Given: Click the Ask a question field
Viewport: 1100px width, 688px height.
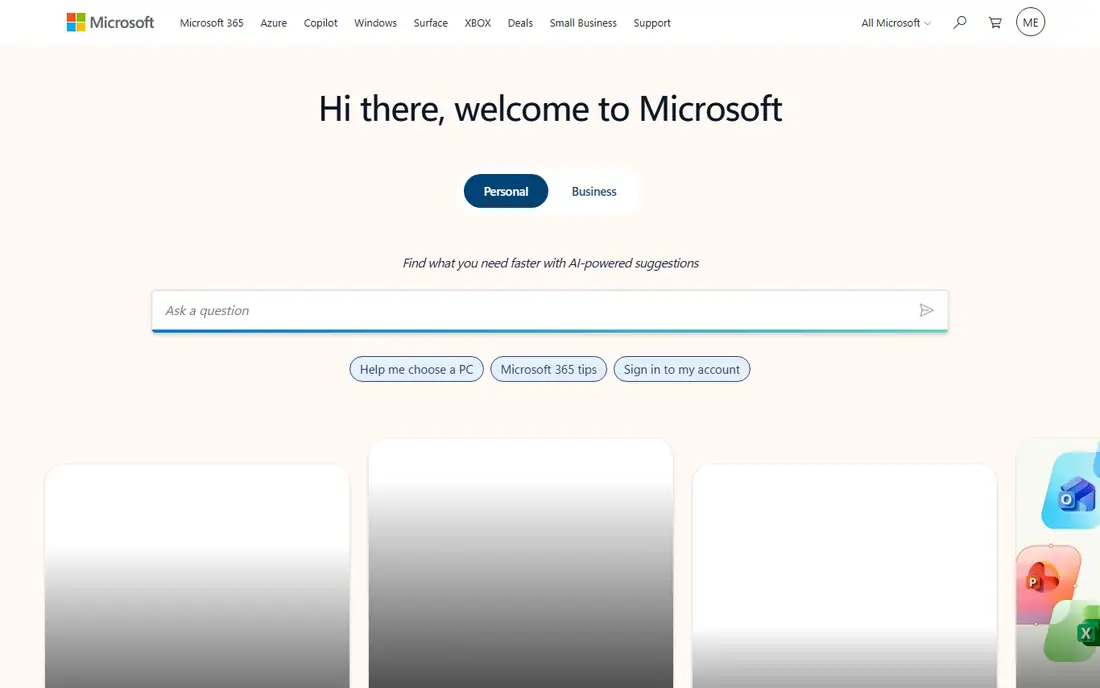Looking at the screenshot, I should (x=550, y=311).
